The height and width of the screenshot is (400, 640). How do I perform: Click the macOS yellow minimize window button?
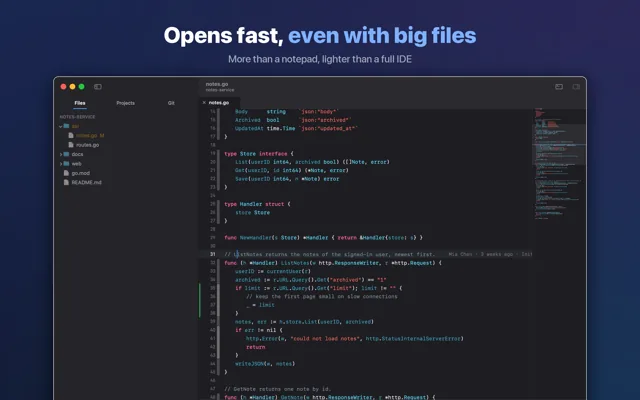[x=72, y=87]
